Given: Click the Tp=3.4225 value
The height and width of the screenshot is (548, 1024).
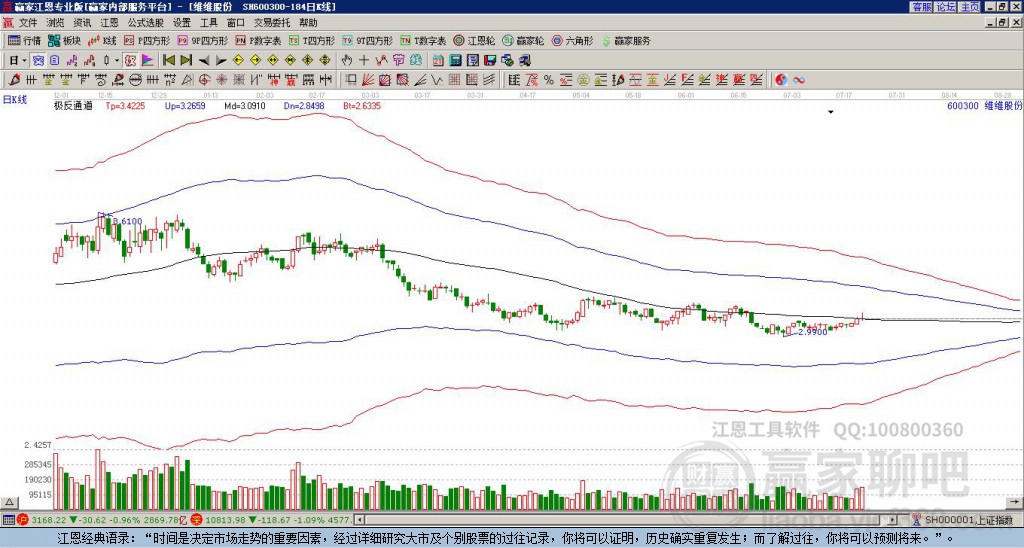Looking at the screenshot, I should 125,105.
